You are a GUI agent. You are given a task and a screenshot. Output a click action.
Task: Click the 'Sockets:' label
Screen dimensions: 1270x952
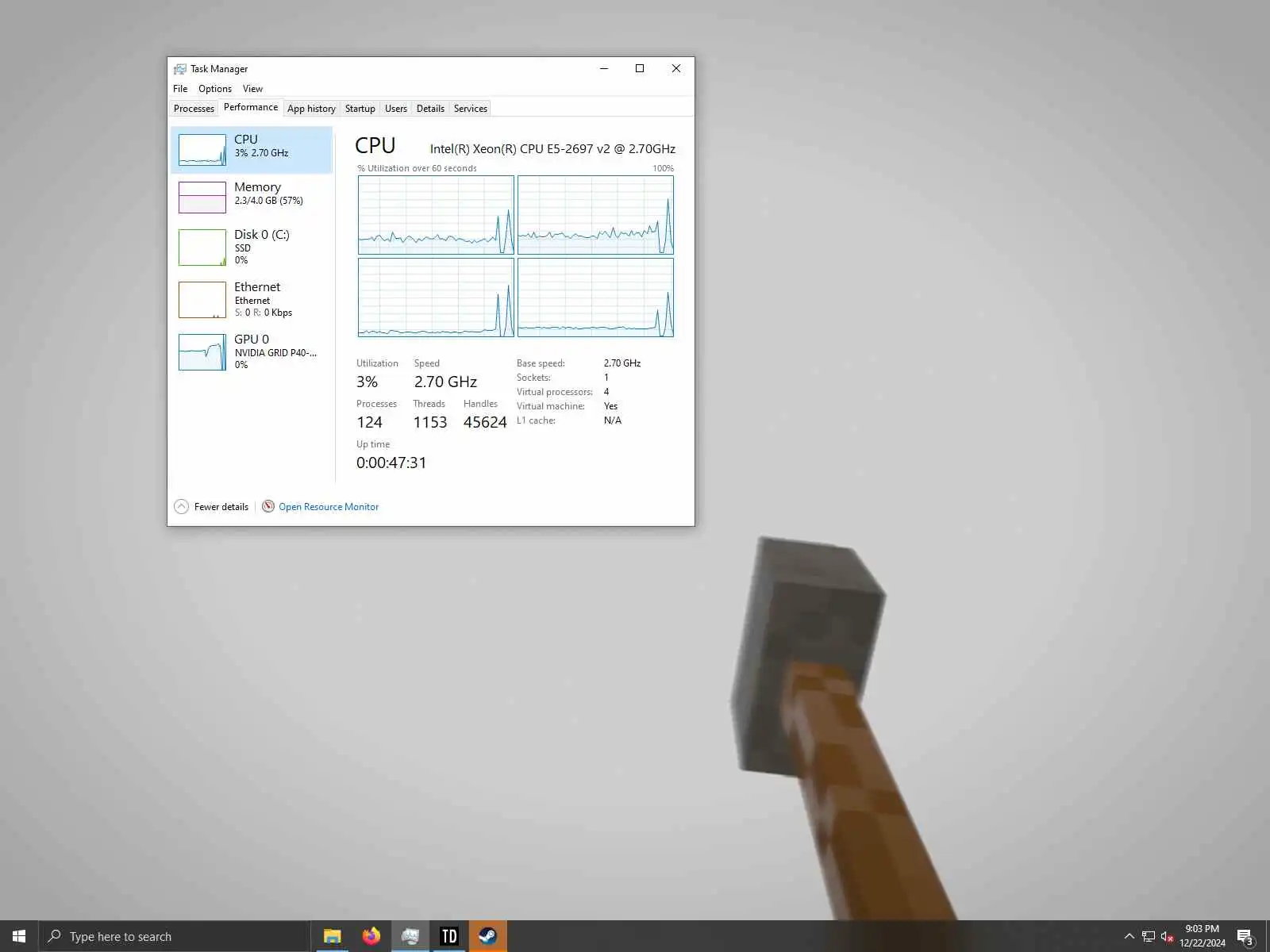[533, 378]
